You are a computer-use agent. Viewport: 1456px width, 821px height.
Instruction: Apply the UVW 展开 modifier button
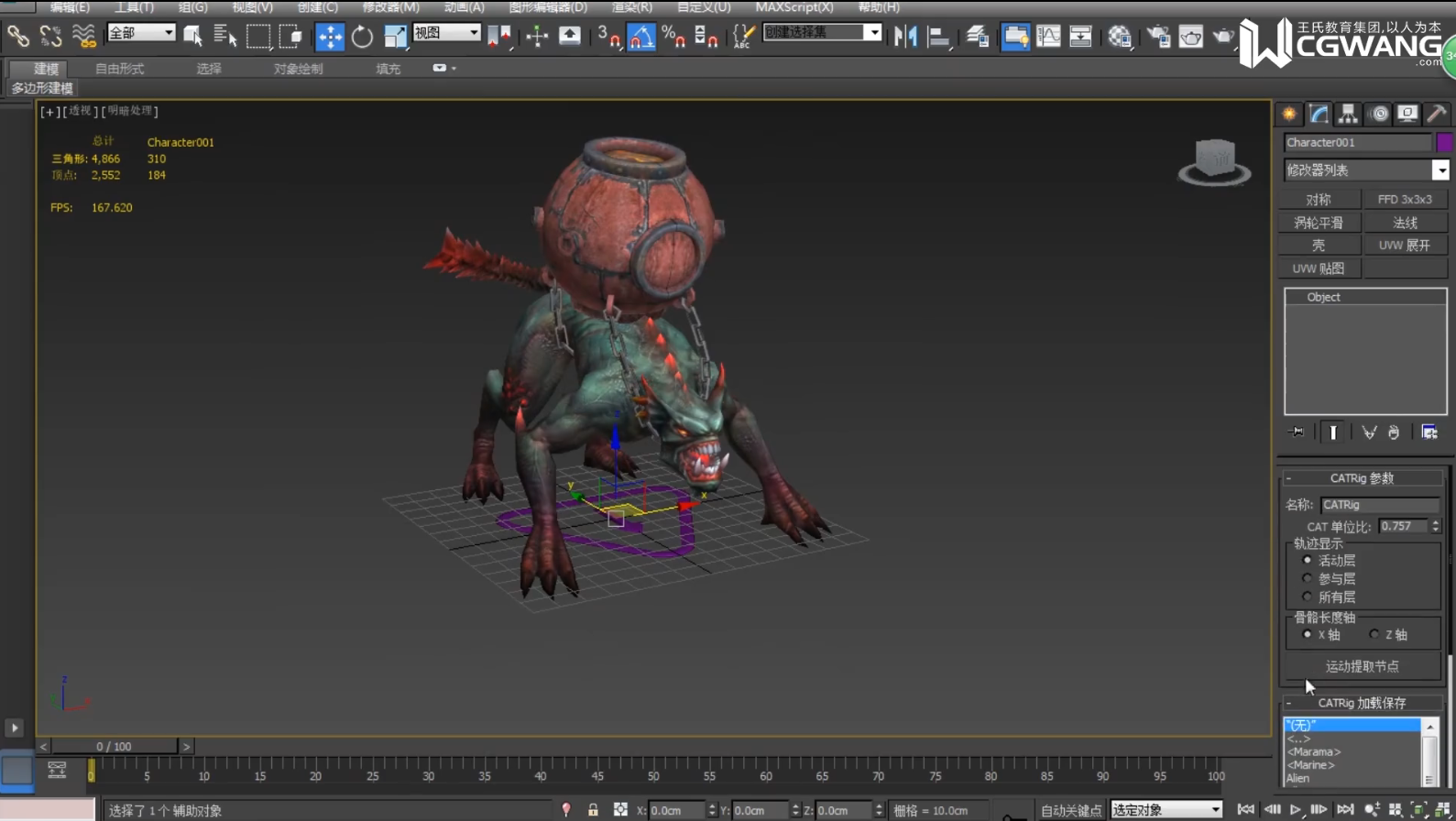coord(1405,246)
